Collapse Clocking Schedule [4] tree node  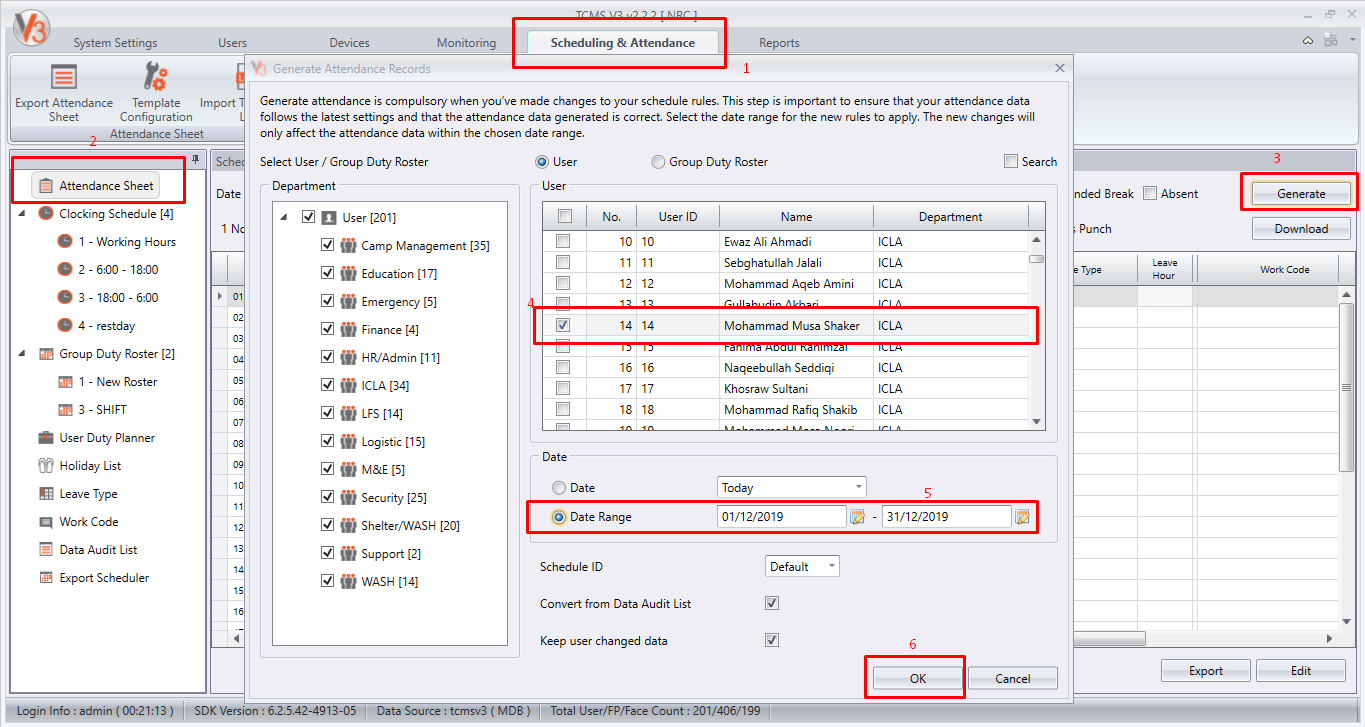point(23,213)
